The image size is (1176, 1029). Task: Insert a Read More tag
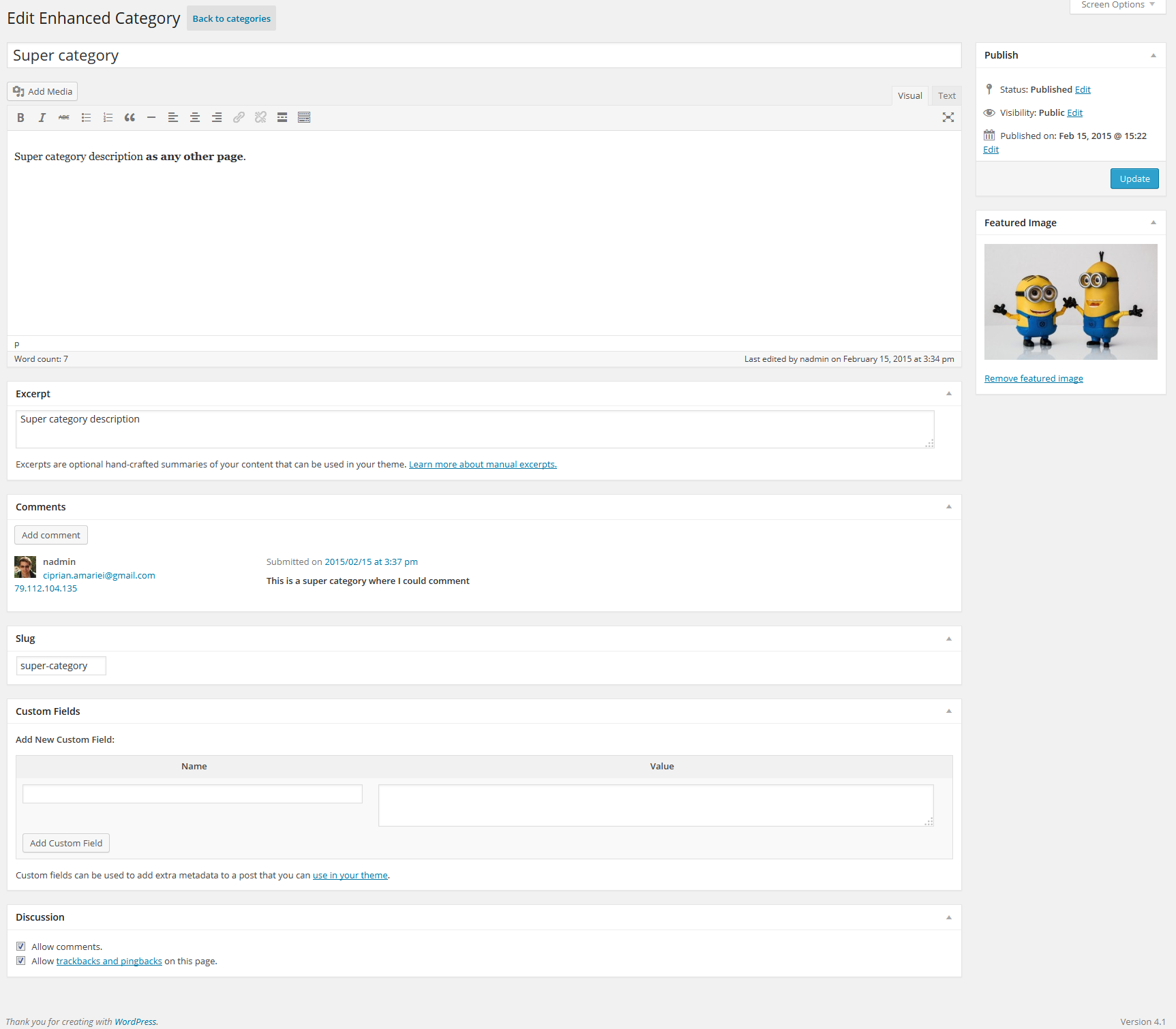[x=282, y=118]
